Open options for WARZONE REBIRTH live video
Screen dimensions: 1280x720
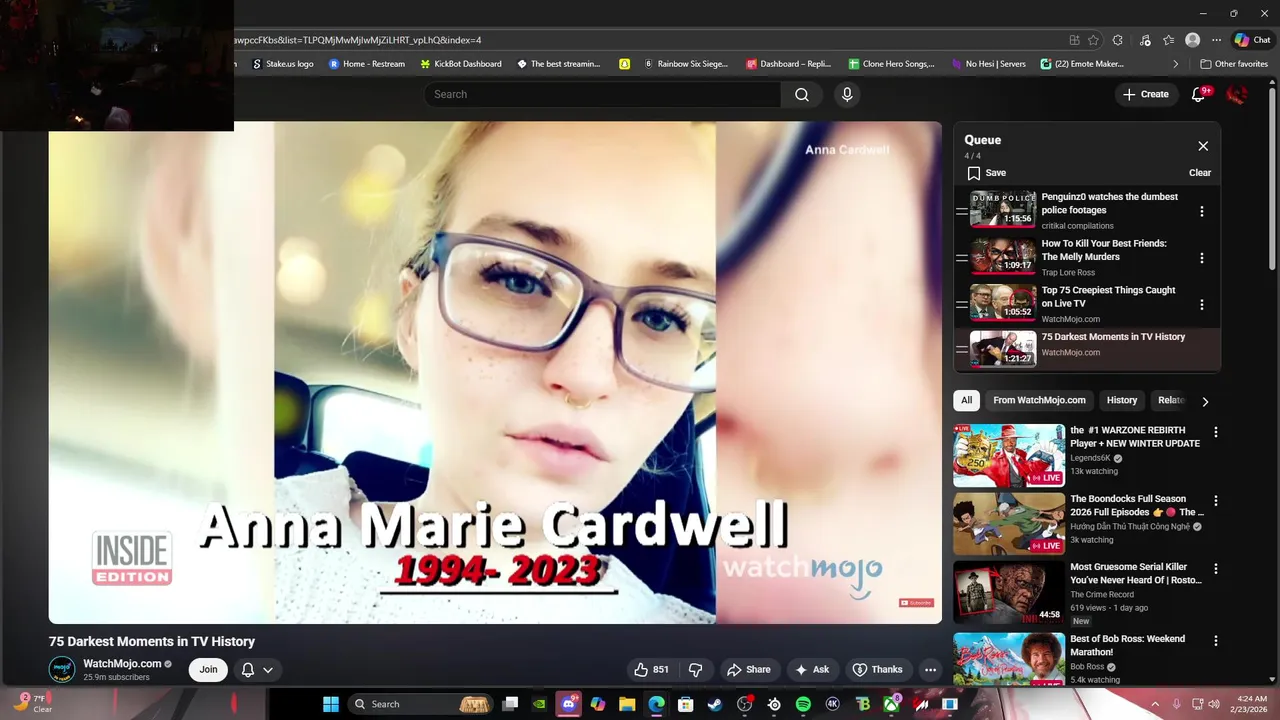coord(1216,432)
